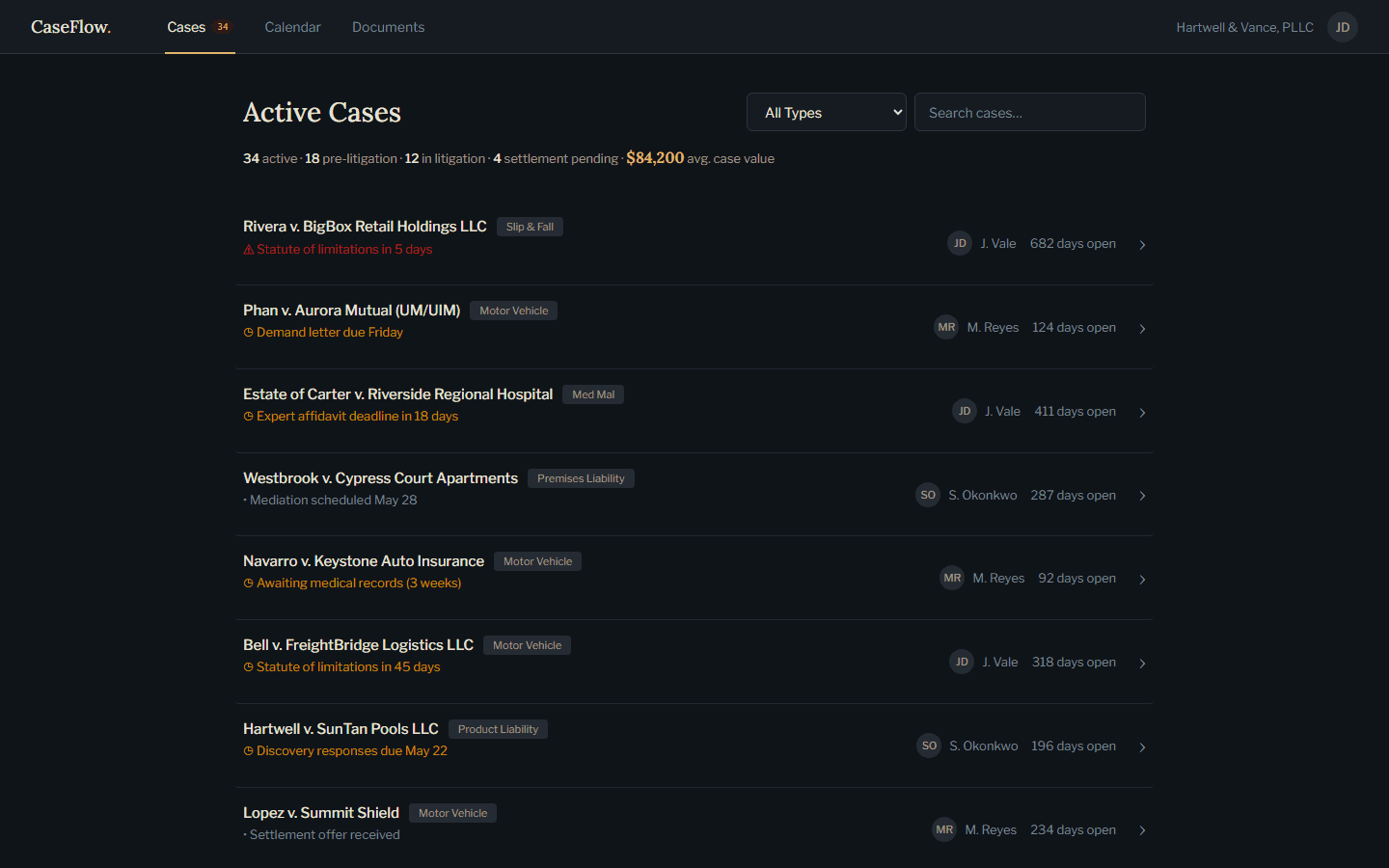1389x868 pixels.
Task: Expand the Rivera v. BigBox row chevron
Action: 1142,245
